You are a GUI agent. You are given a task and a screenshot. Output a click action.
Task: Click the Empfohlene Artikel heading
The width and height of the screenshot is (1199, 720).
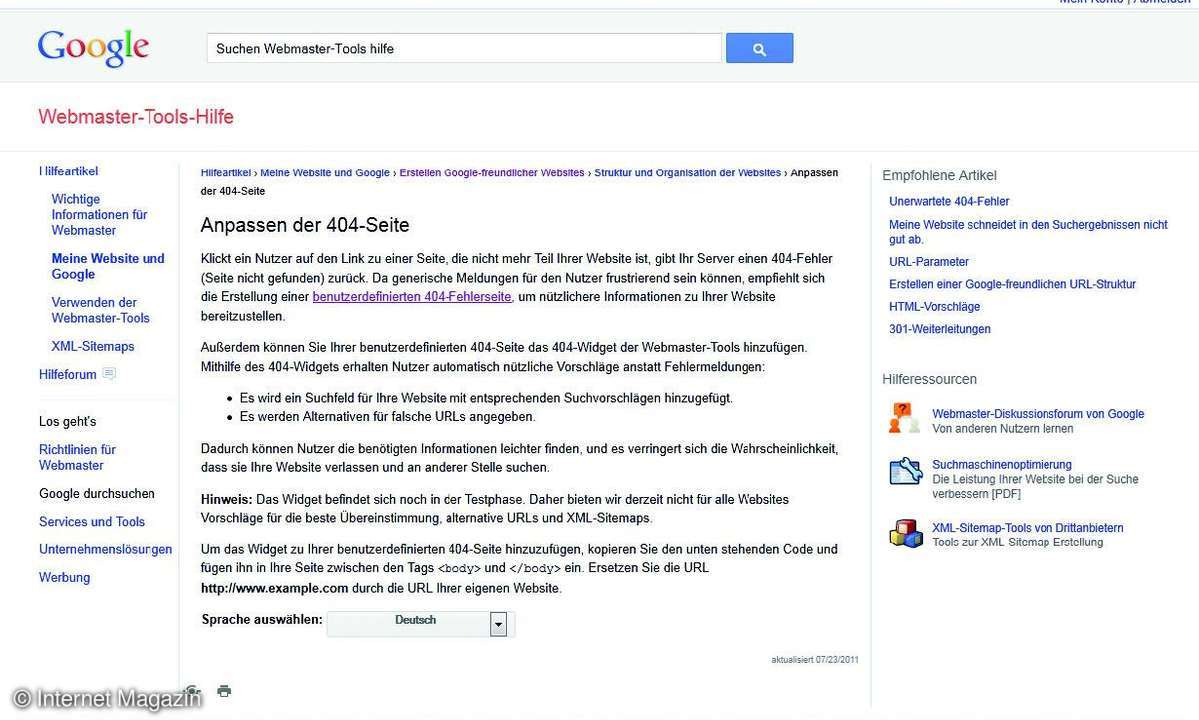click(x=939, y=175)
